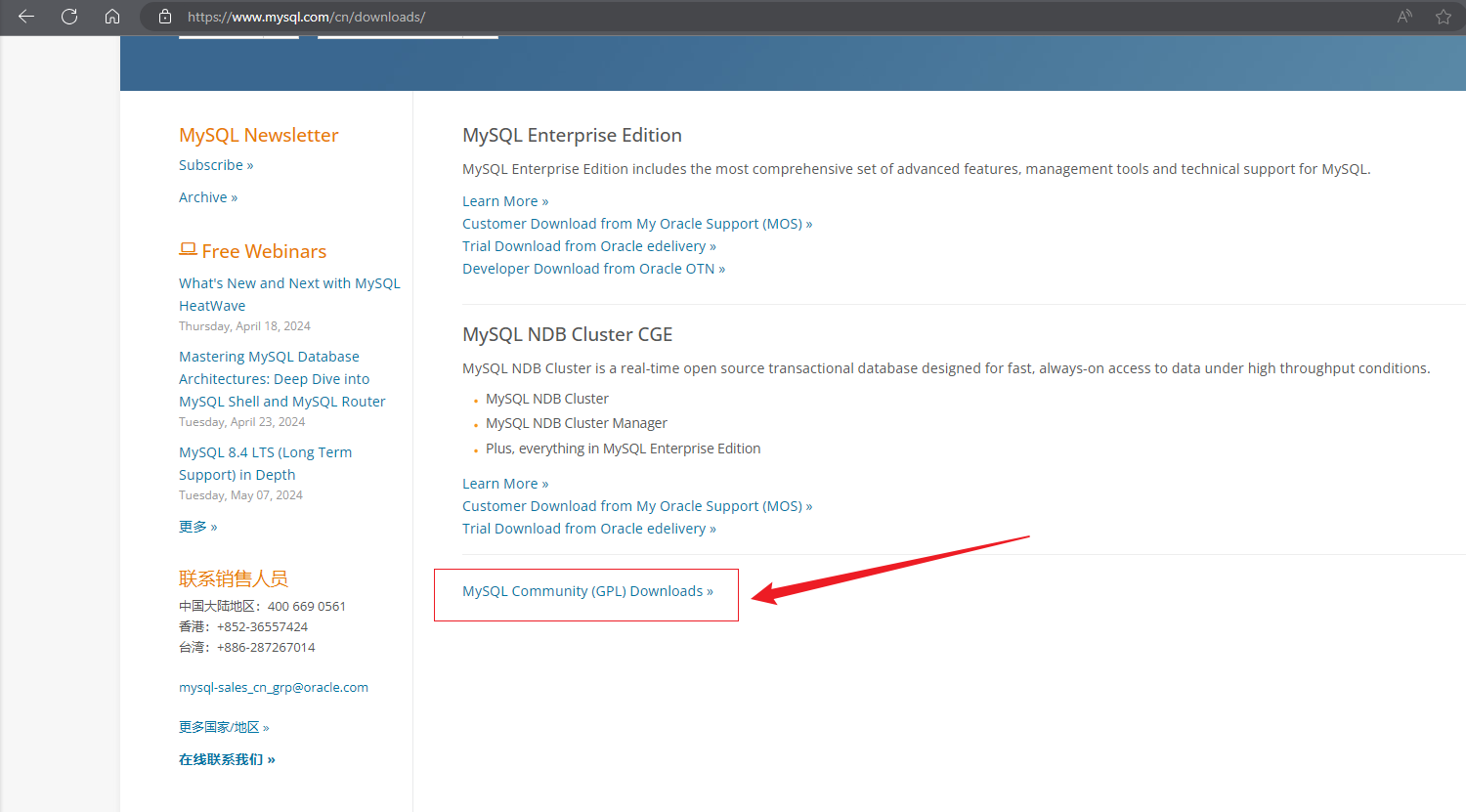Open the Free Webinars heading
1466x812 pixels.
(x=253, y=251)
